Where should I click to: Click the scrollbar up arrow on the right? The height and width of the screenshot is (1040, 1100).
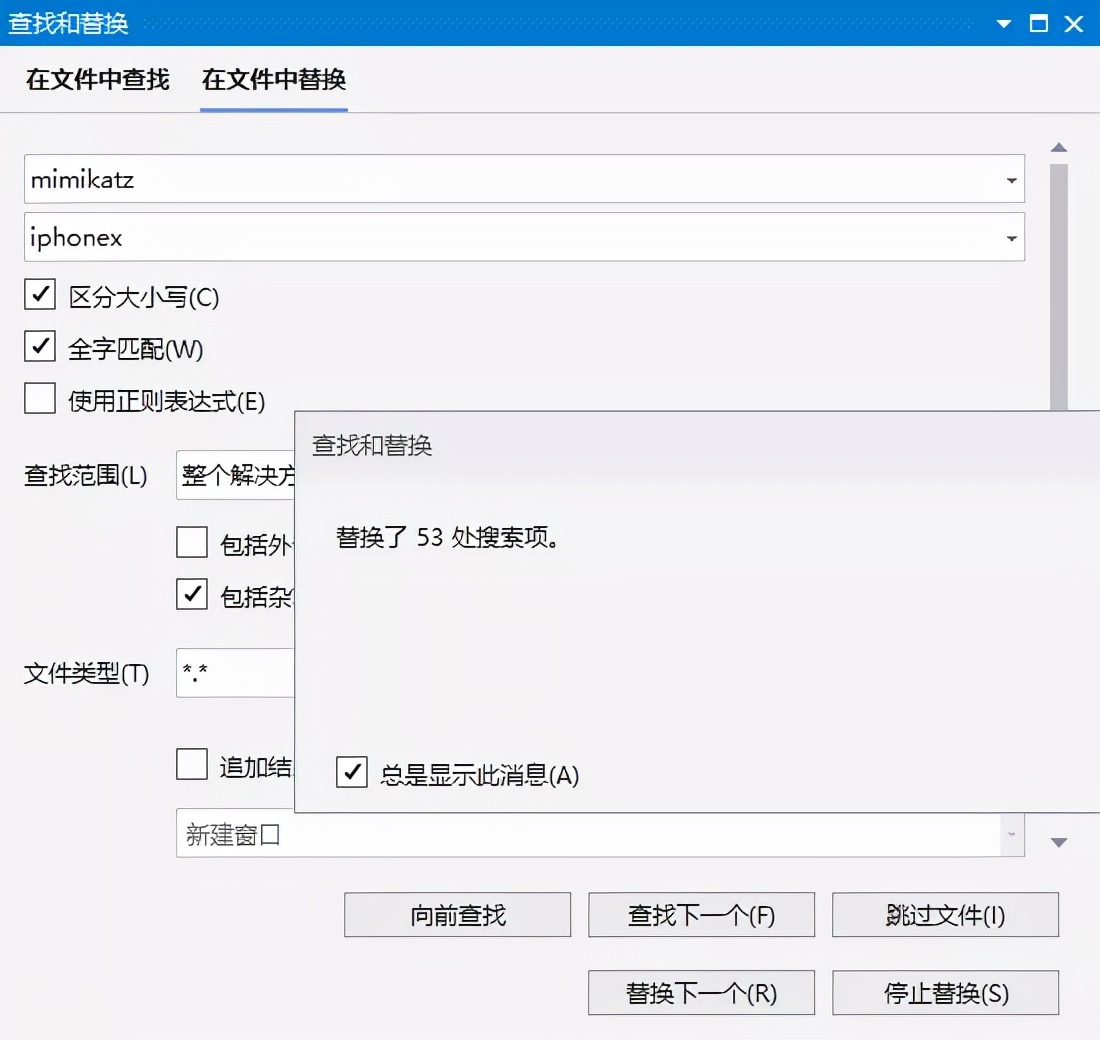tap(1060, 147)
